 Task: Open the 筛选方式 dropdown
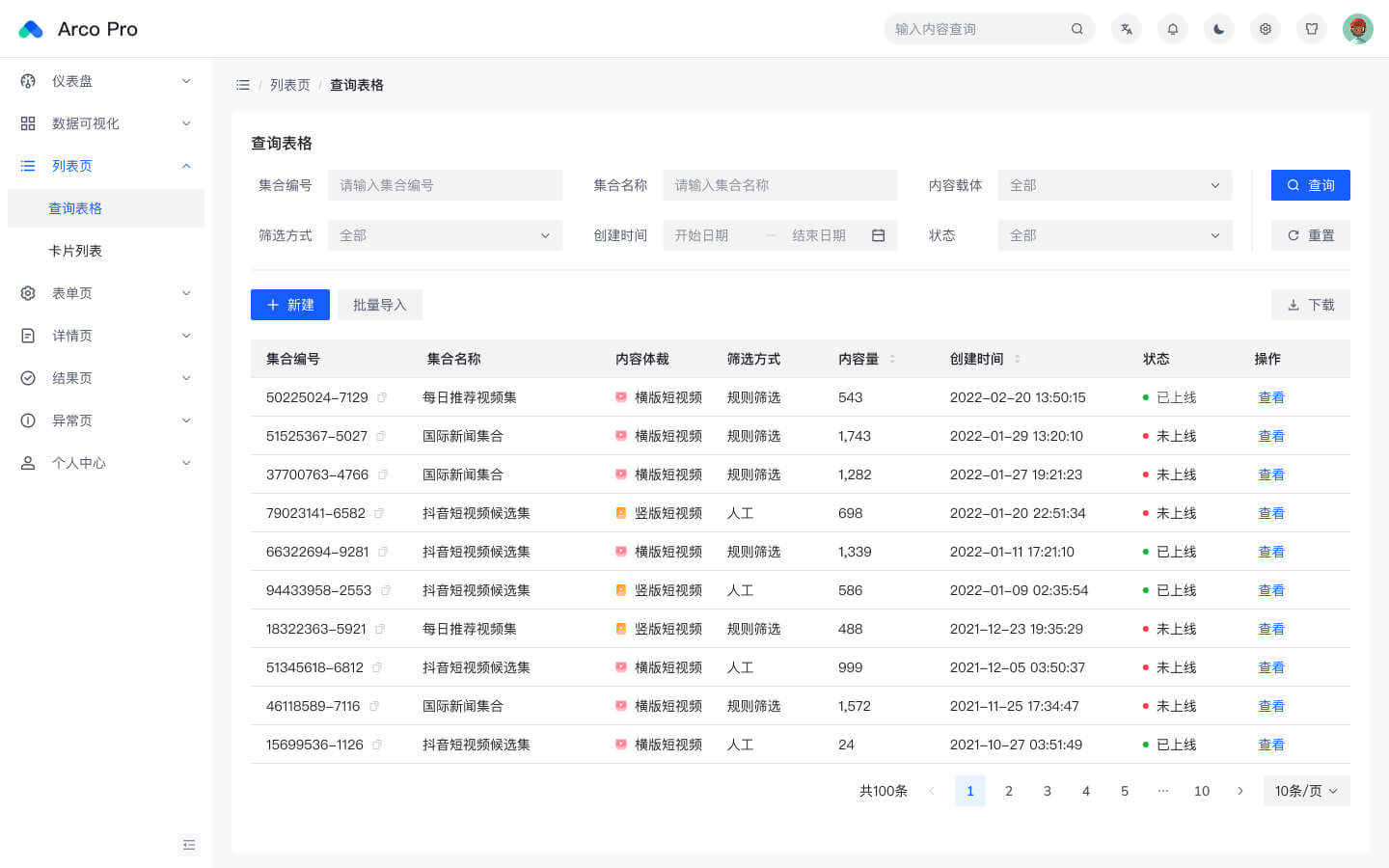click(x=445, y=235)
